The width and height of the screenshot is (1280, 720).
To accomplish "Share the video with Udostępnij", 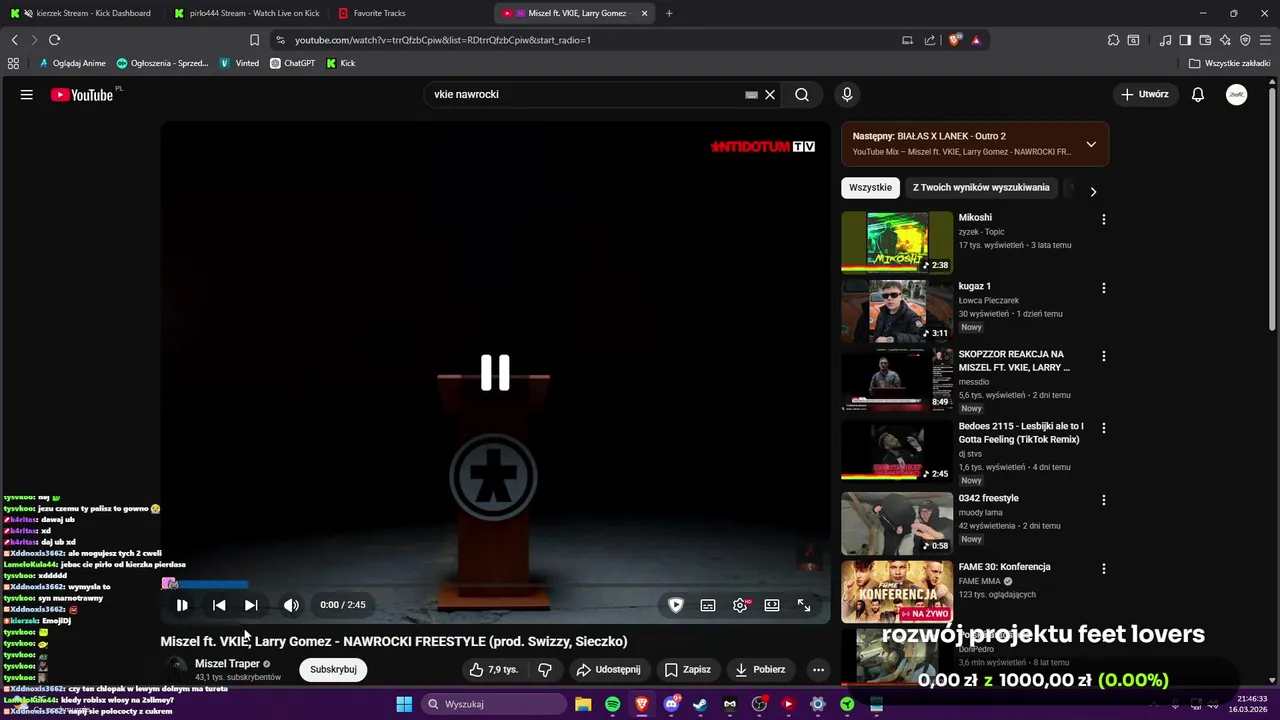I will pyautogui.click(x=608, y=669).
